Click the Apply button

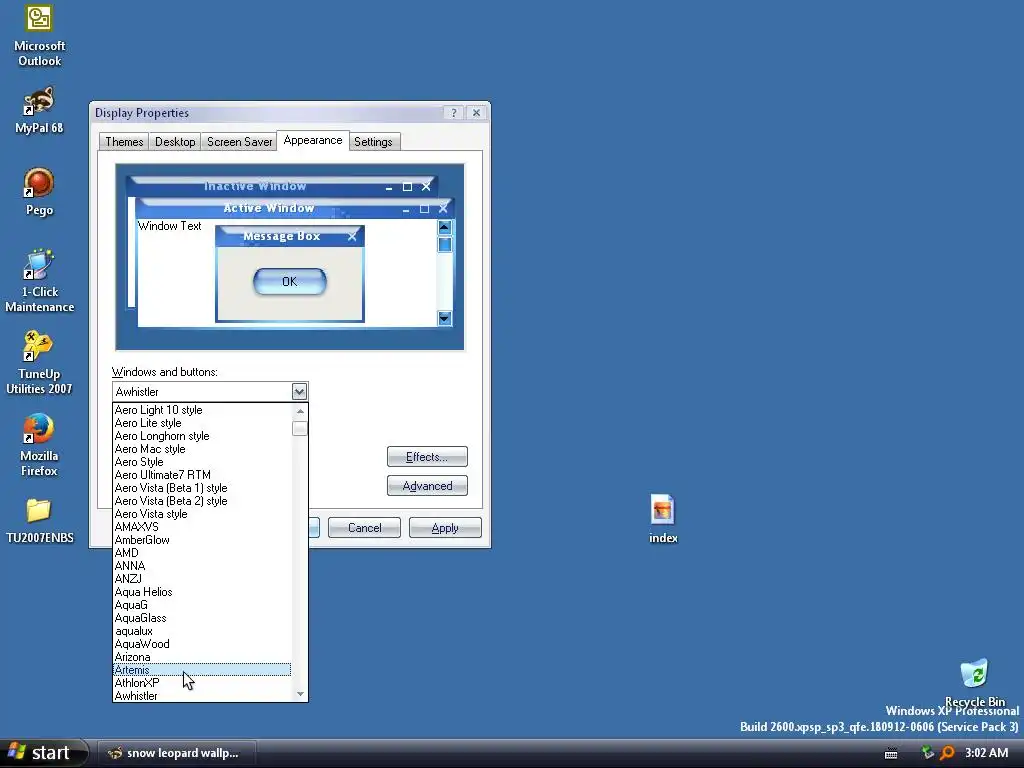point(445,528)
